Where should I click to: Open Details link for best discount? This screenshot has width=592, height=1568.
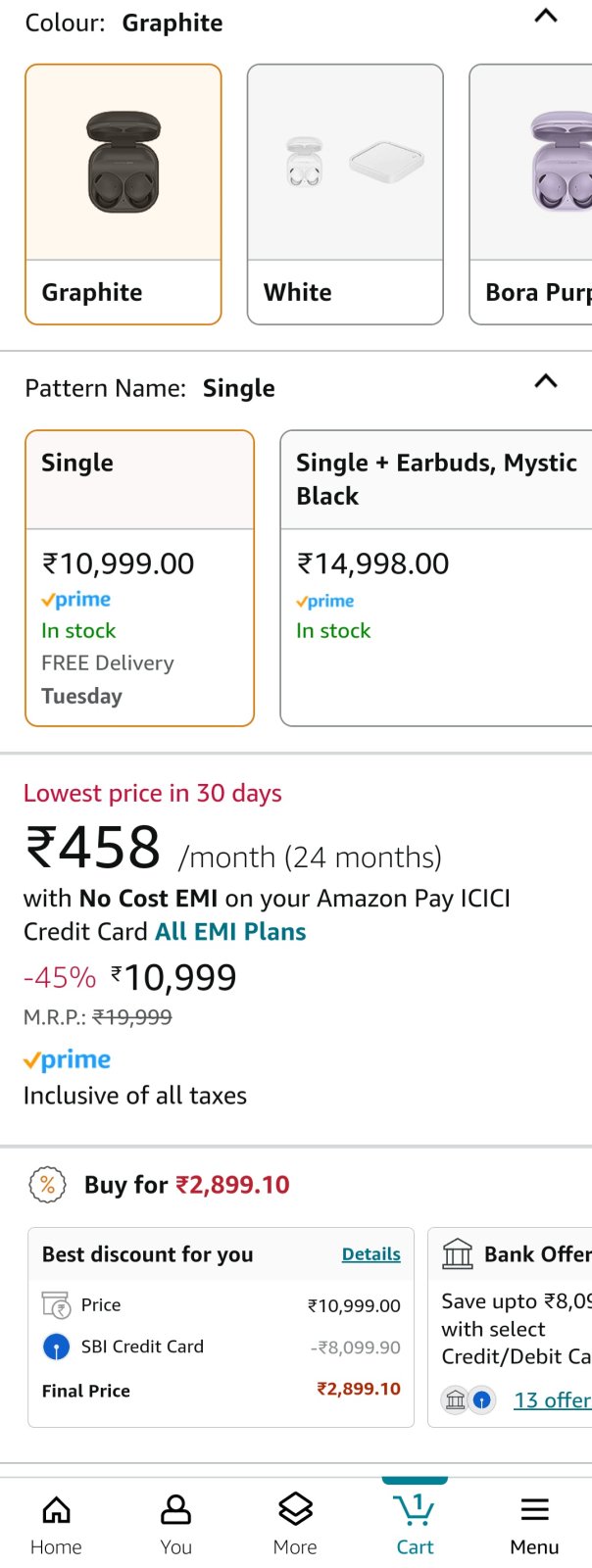pos(371,1254)
